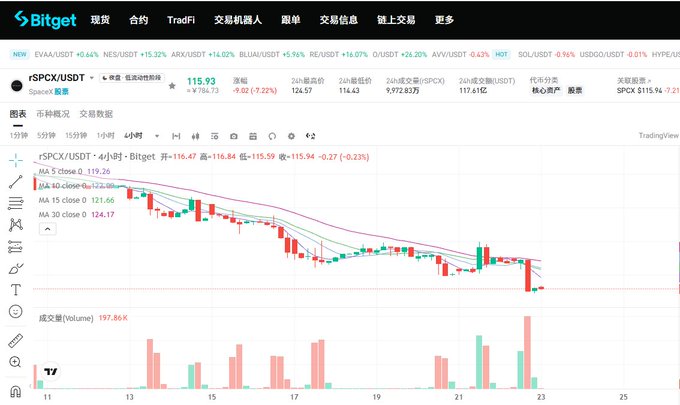
Task: Switch to the 交易数据 trading data tab
Action: coord(96,114)
